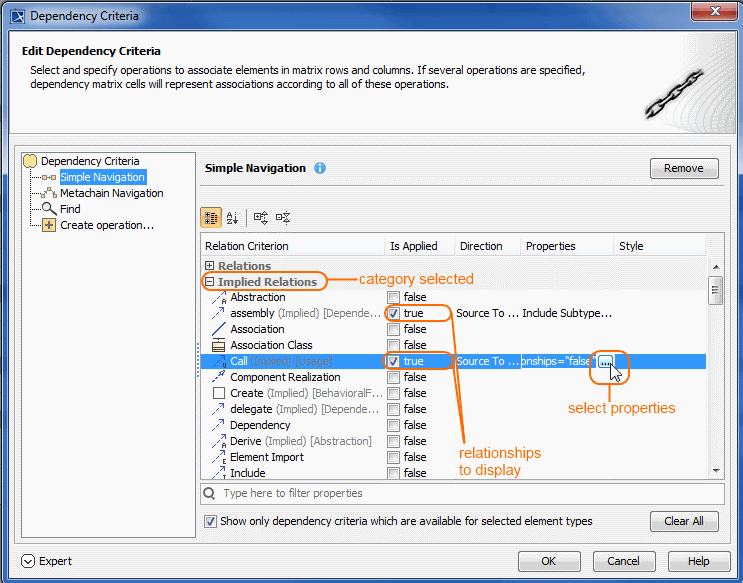Click the Cancel button
This screenshot has width=743, height=583.
click(624, 561)
